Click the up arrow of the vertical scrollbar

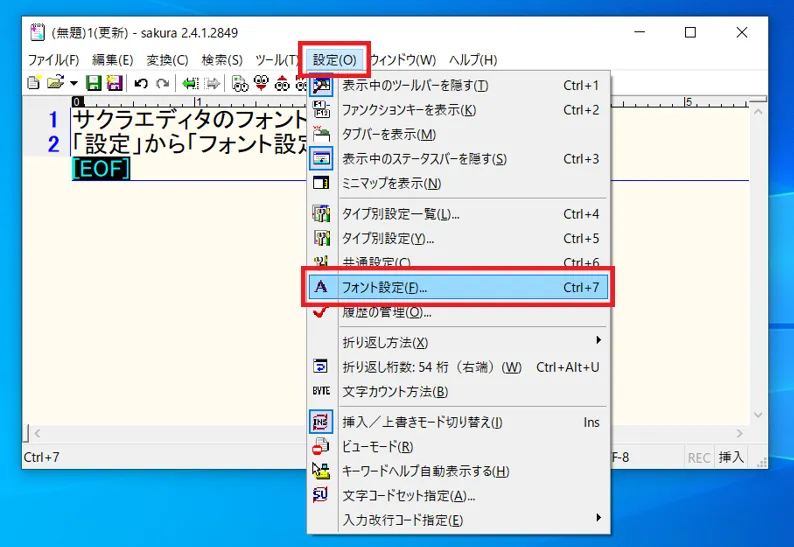758,112
